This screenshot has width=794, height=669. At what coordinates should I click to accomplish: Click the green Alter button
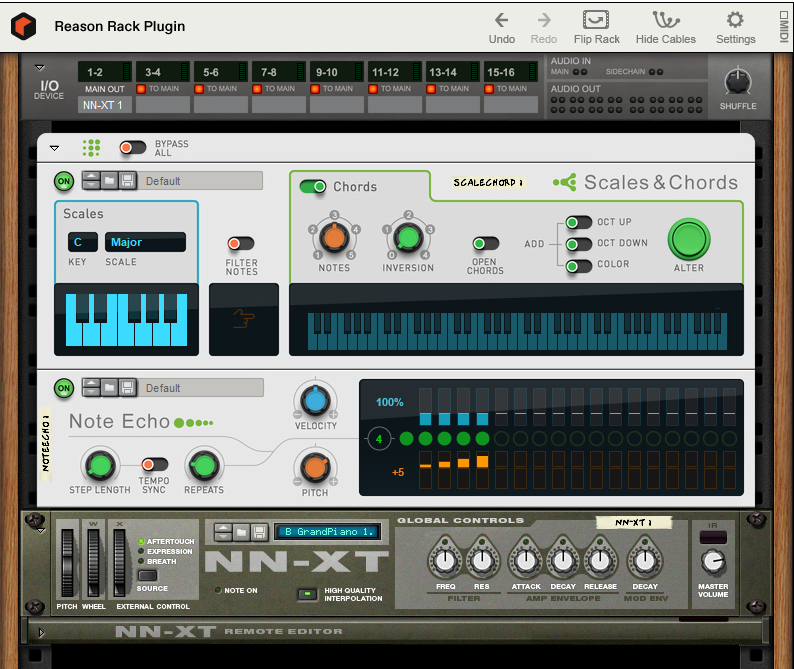pyautogui.click(x=689, y=239)
